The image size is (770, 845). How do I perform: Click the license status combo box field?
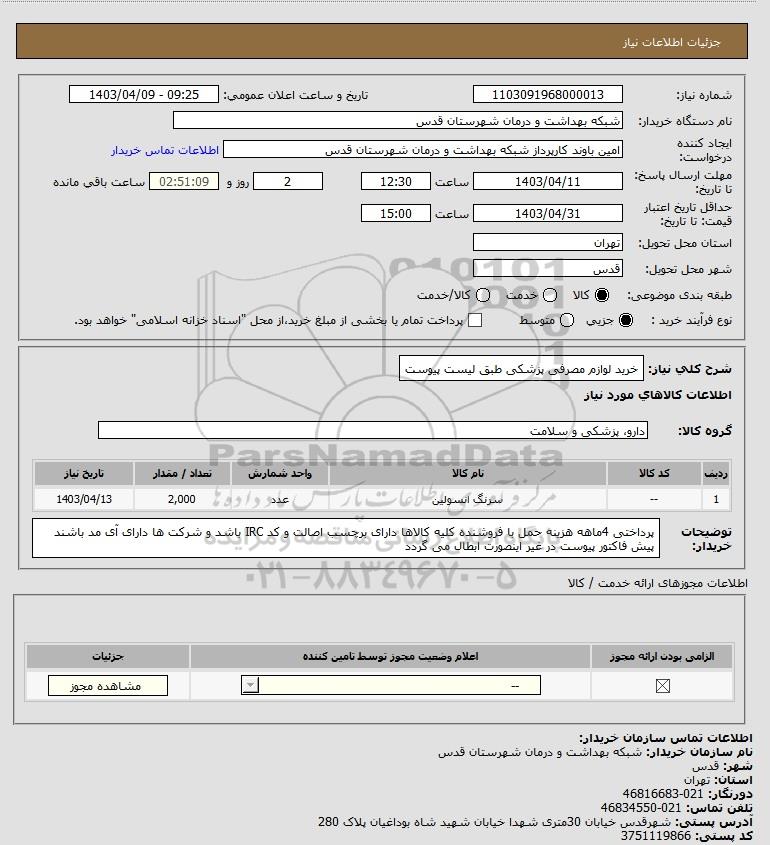391,685
